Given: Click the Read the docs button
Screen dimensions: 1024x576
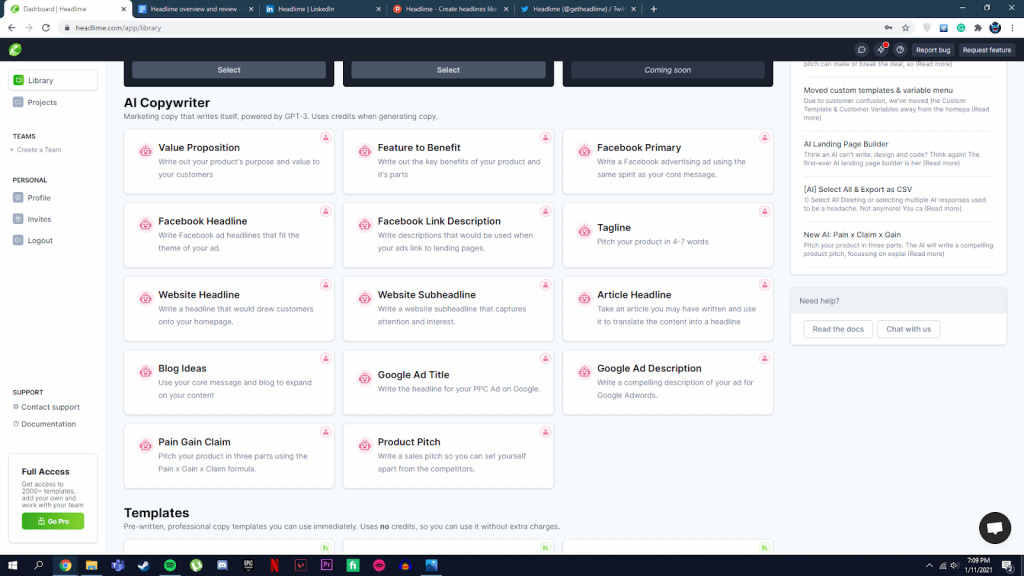Looking at the screenshot, I should click(838, 329).
